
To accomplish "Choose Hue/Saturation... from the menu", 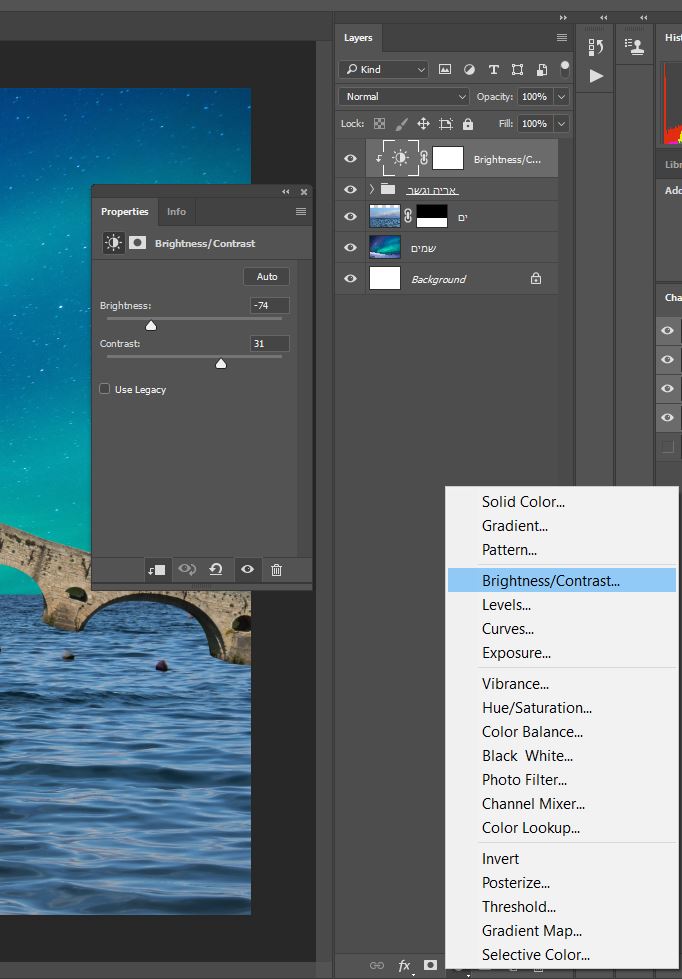I will (x=536, y=708).
